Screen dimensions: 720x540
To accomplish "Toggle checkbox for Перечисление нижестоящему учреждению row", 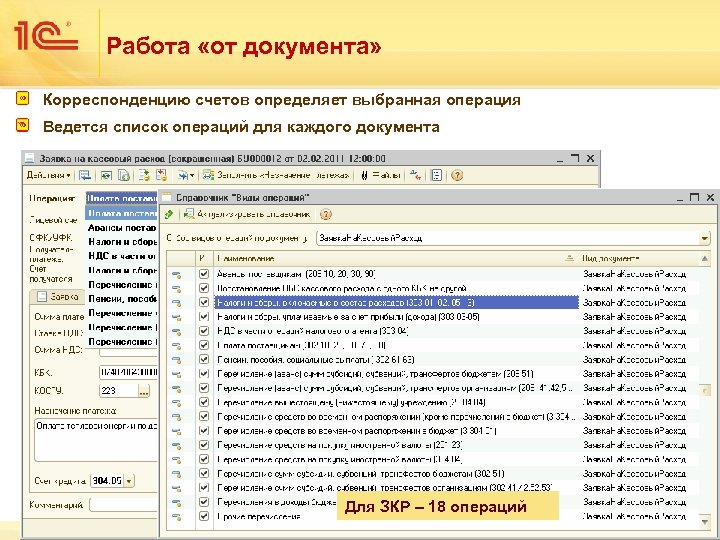I will point(204,402).
